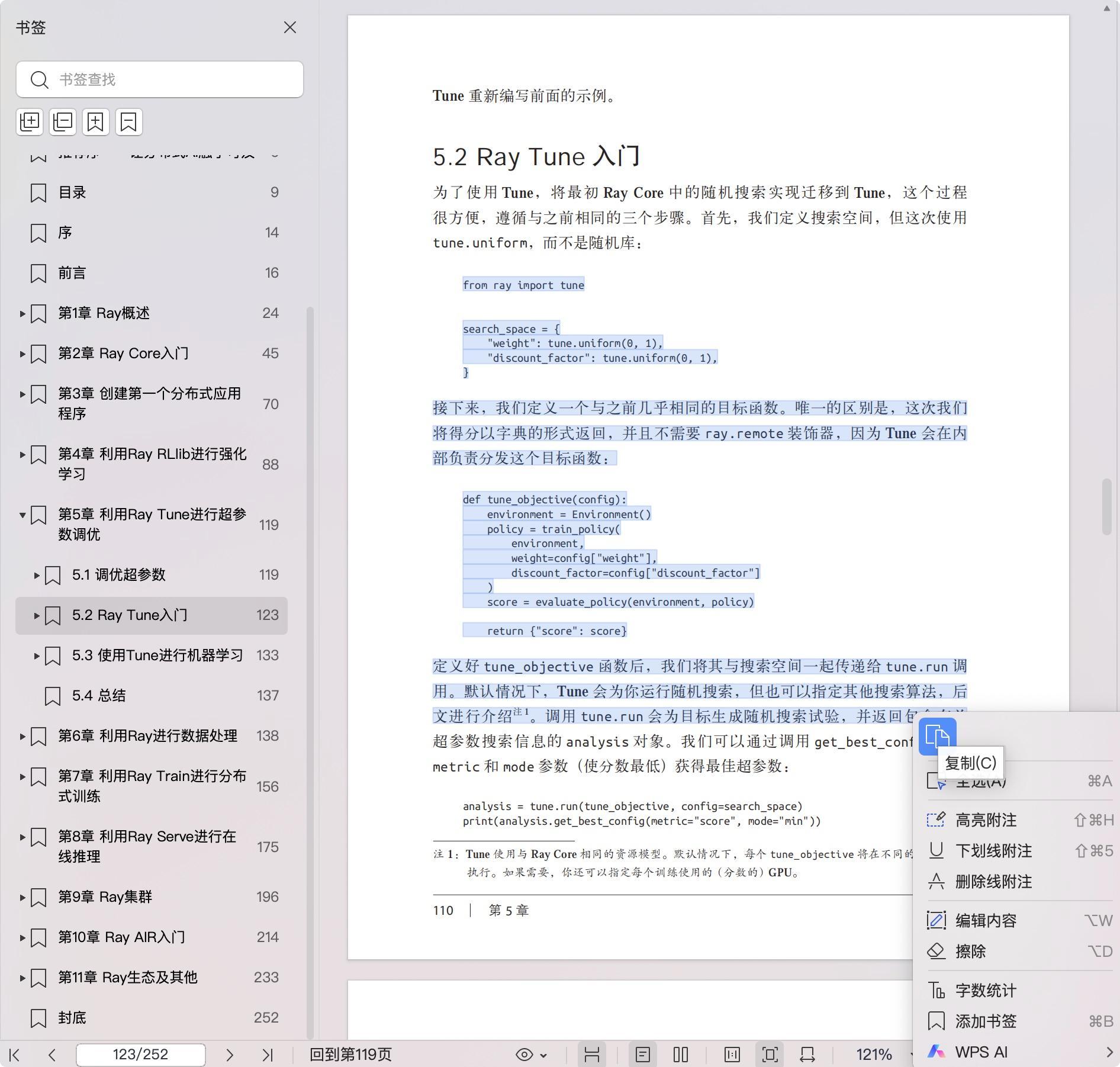Go to the next page
This screenshot has height=1067, width=1120.
point(230,1055)
